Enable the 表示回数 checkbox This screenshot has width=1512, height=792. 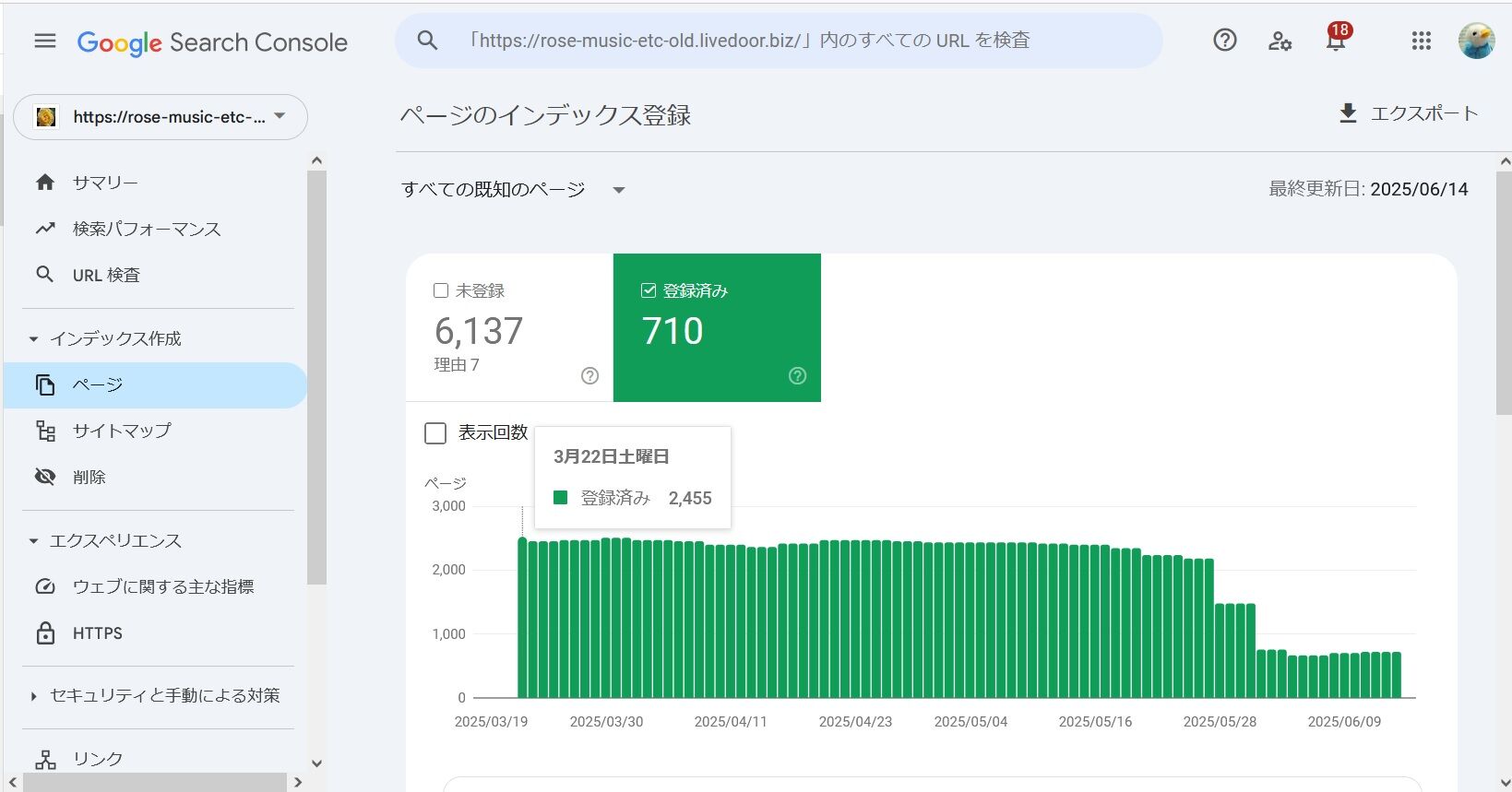tap(435, 432)
